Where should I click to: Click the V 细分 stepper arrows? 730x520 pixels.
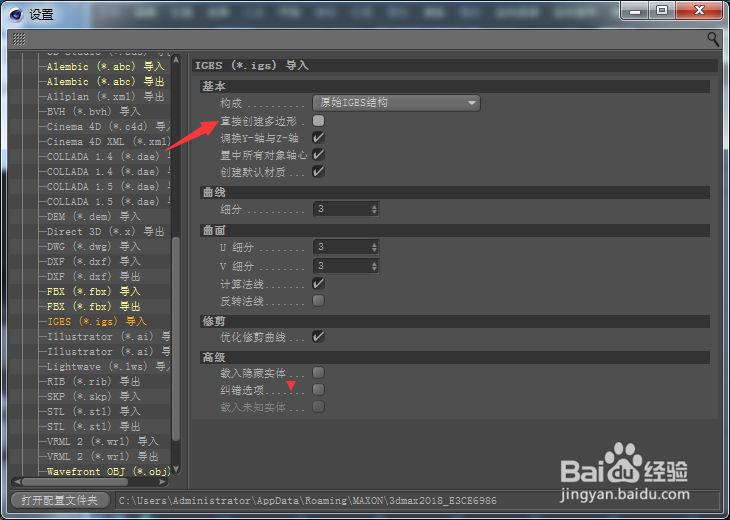[x=374, y=266]
